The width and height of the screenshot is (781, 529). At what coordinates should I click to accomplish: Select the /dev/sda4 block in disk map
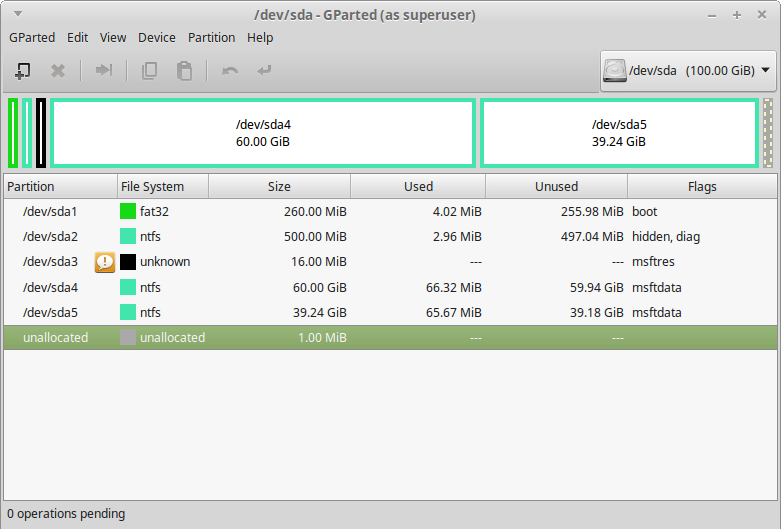pyautogui.click(x=263, y=133)
